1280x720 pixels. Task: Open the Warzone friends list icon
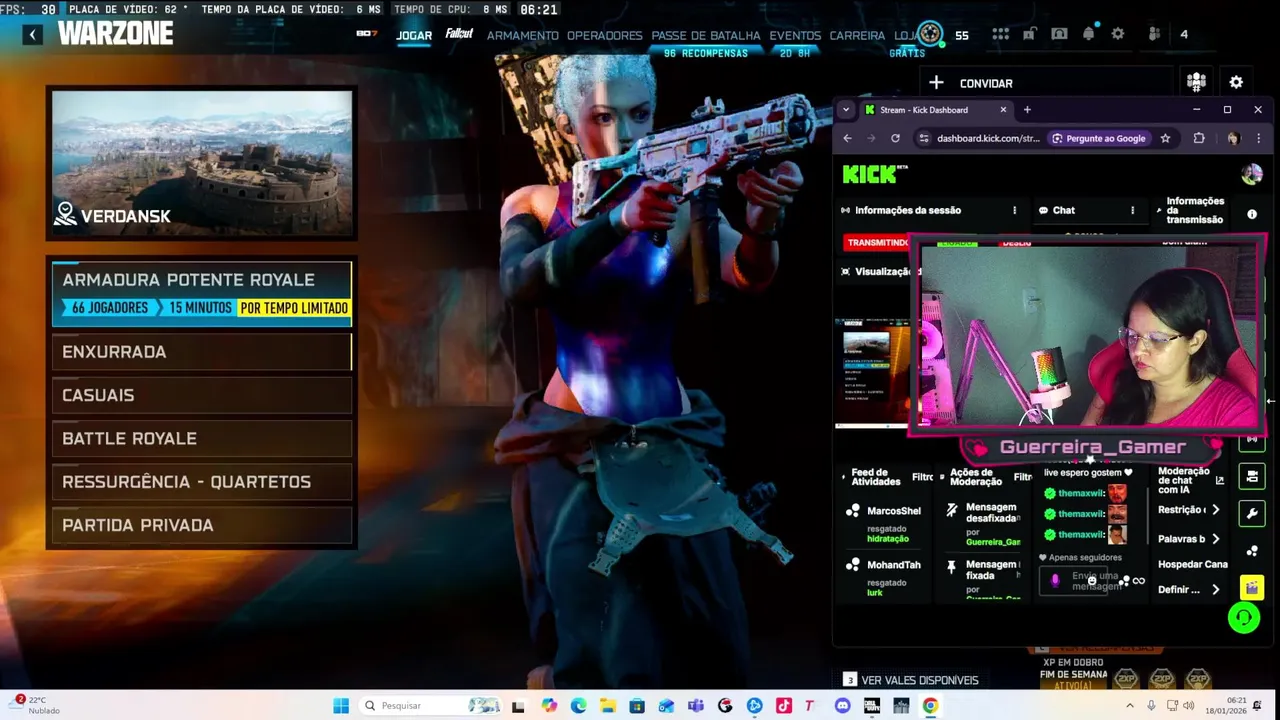[x=1154, y=34]
